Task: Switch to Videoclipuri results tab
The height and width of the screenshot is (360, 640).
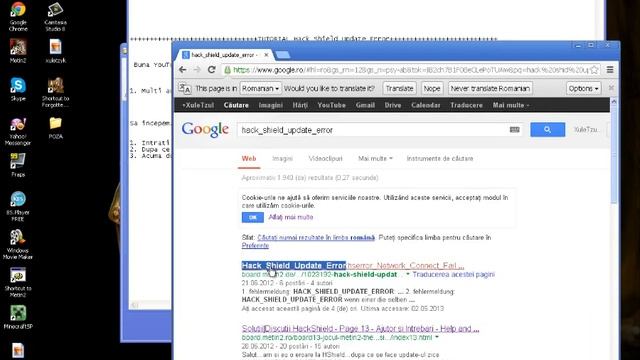Action: pos(325,158)
